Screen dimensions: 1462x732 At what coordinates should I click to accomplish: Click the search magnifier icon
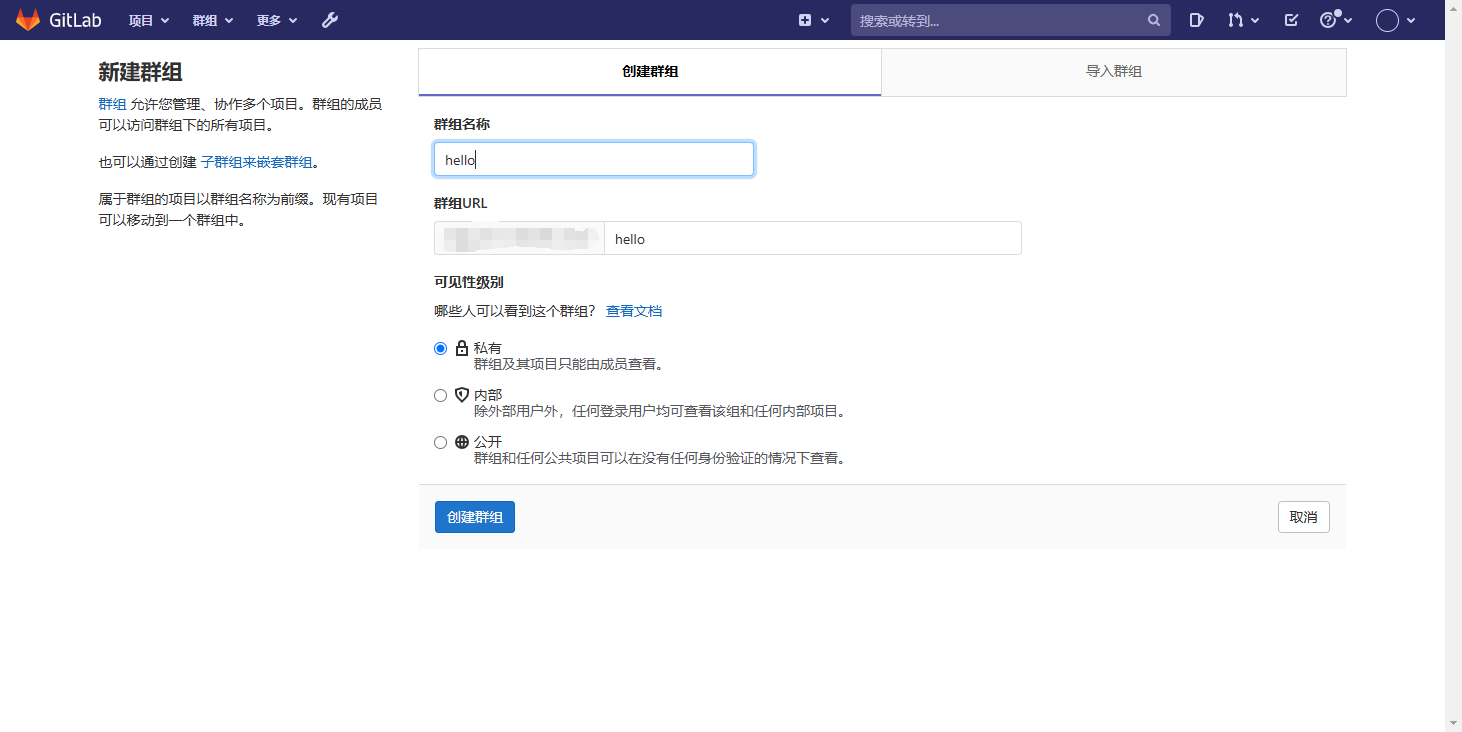coord(1153,20)
